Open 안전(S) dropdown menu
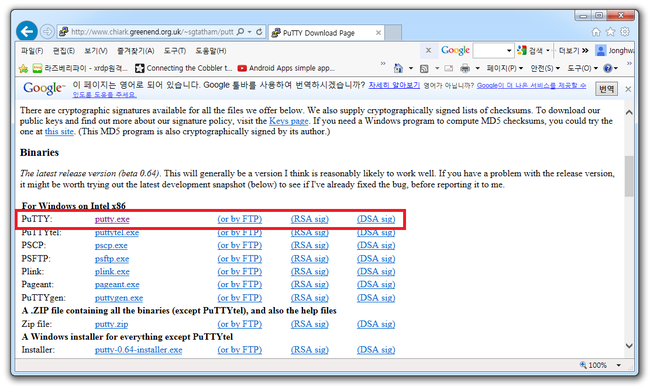This screenshot has width=650, height=387. coord(545,68)
